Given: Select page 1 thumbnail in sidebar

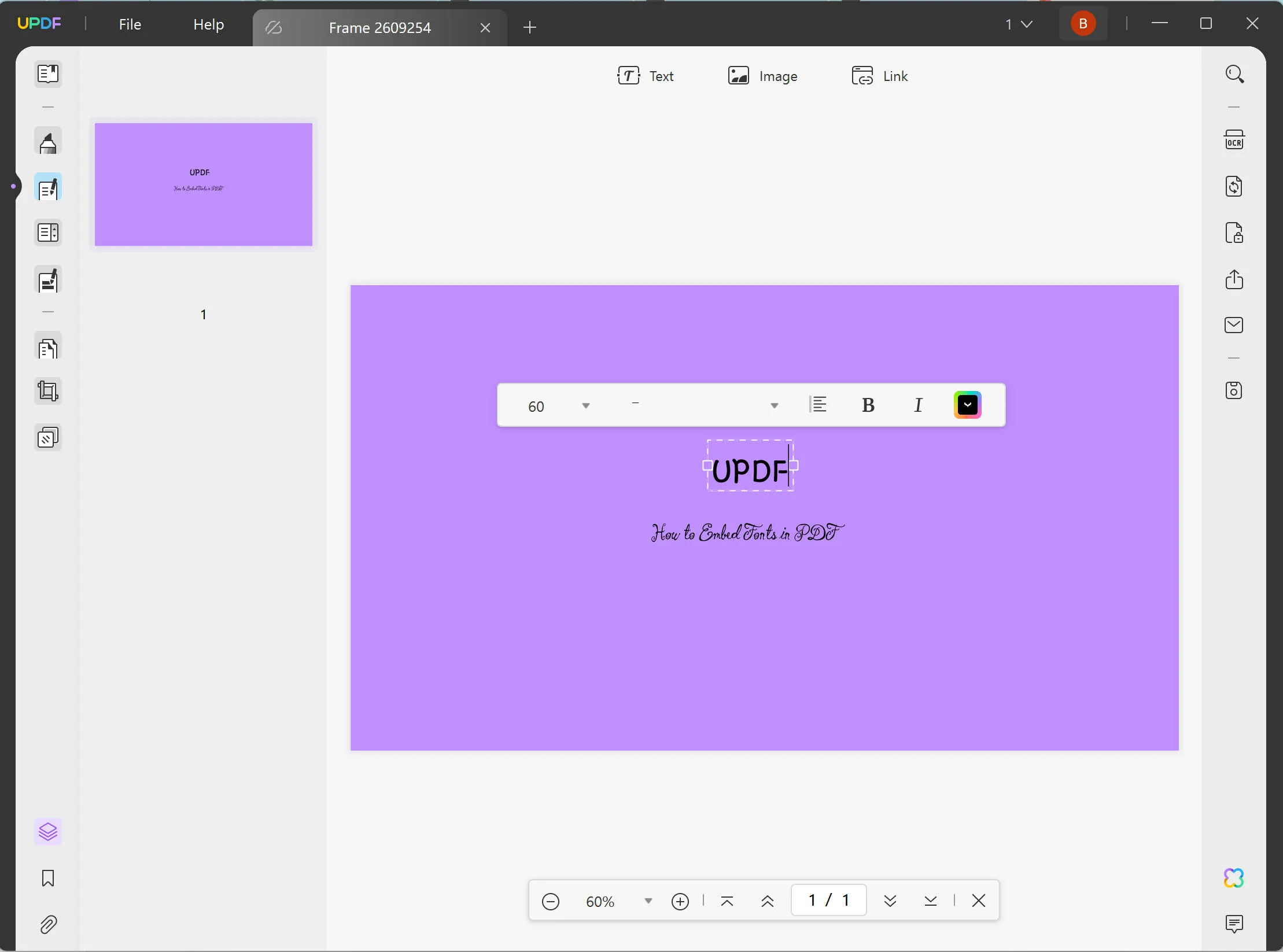Looking at the screenshot, I should (x=203, y=184).
